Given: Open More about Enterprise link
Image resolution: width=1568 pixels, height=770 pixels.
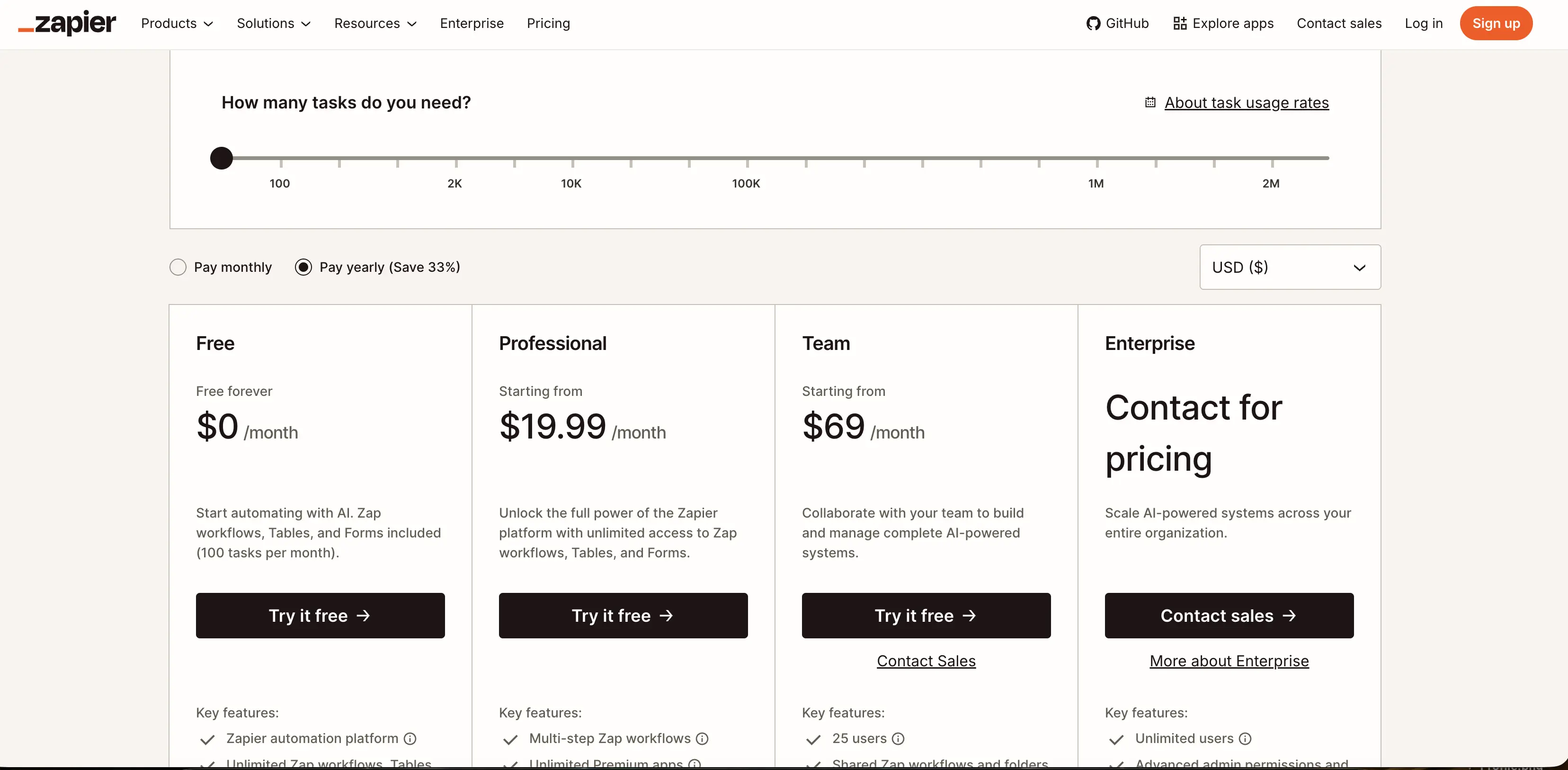Looking at the screenshot, I should 1229,661.
